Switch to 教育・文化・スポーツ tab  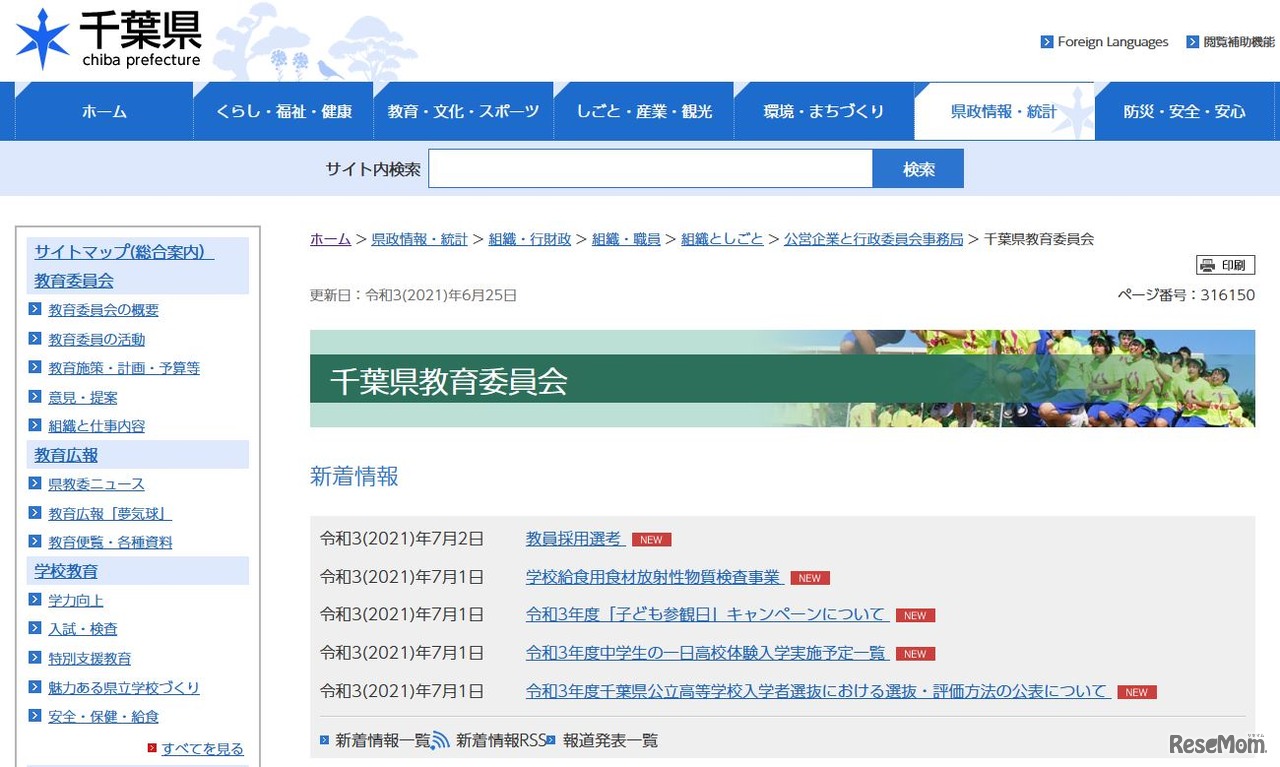coord(463,112)
